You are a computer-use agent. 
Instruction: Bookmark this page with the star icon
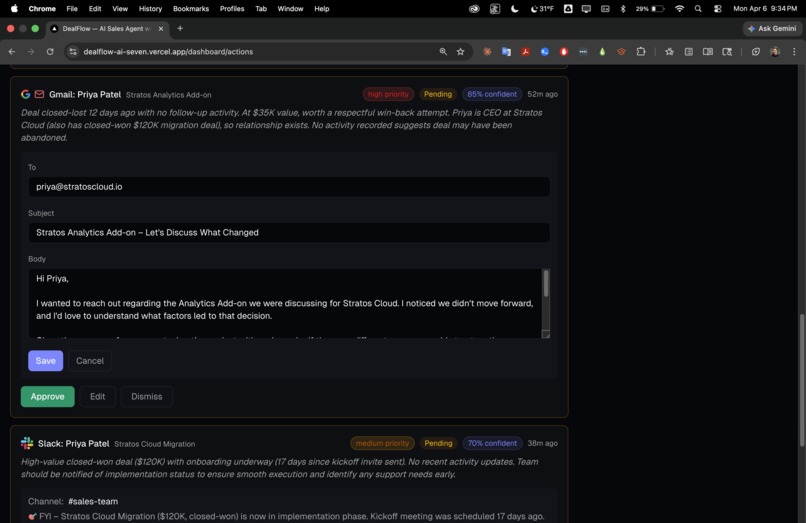461,51
